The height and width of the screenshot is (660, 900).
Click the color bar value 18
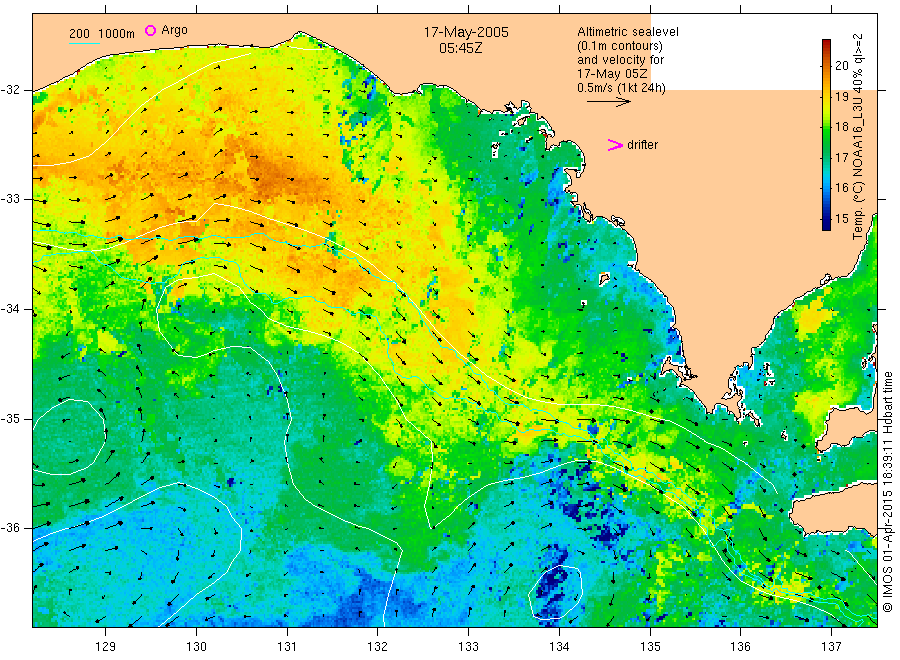(841, 127)
